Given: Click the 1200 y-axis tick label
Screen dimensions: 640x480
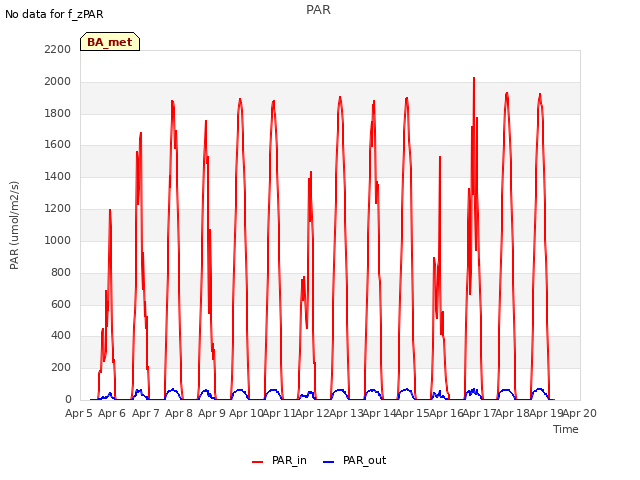Looking at the screenshot, I should (58, 209).
